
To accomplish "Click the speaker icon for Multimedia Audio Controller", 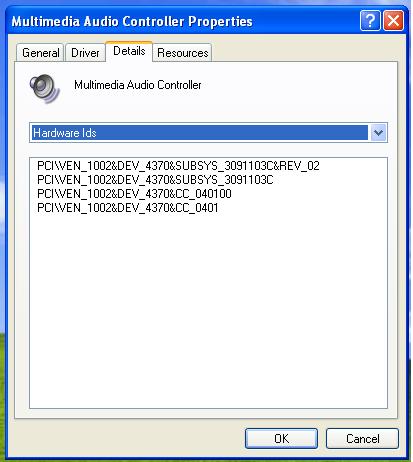I will pyautogui.click(x=44, y=89).
